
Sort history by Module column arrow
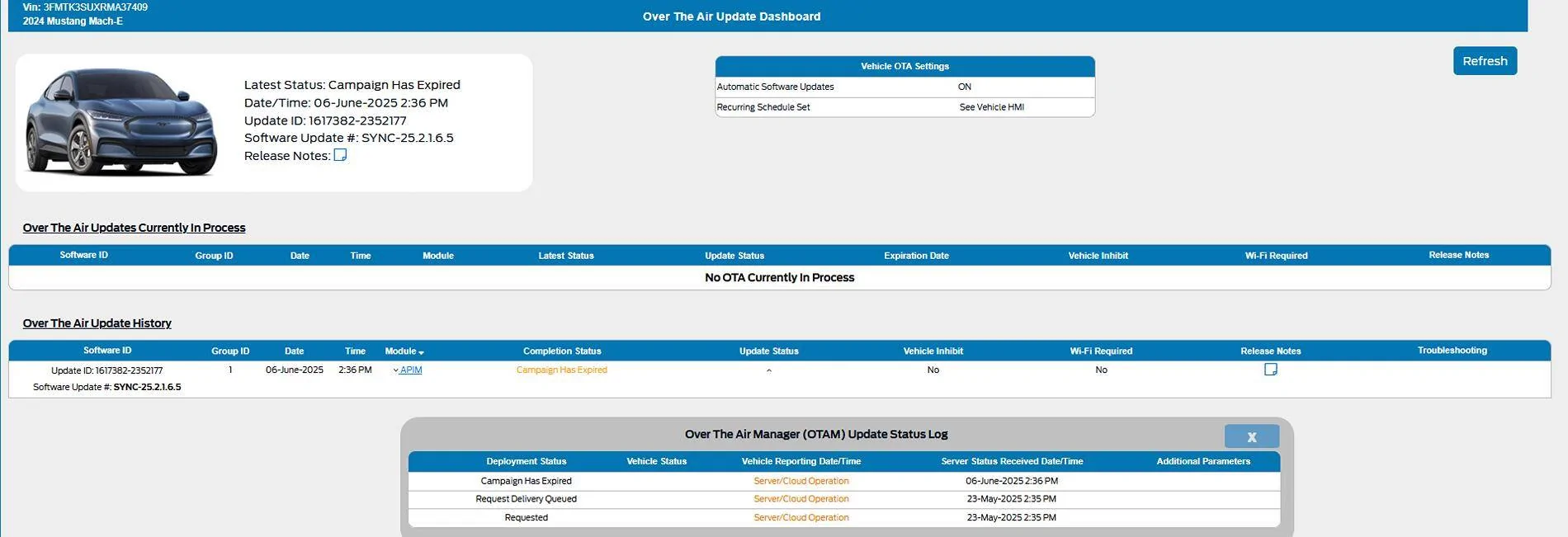coord(421,352)
